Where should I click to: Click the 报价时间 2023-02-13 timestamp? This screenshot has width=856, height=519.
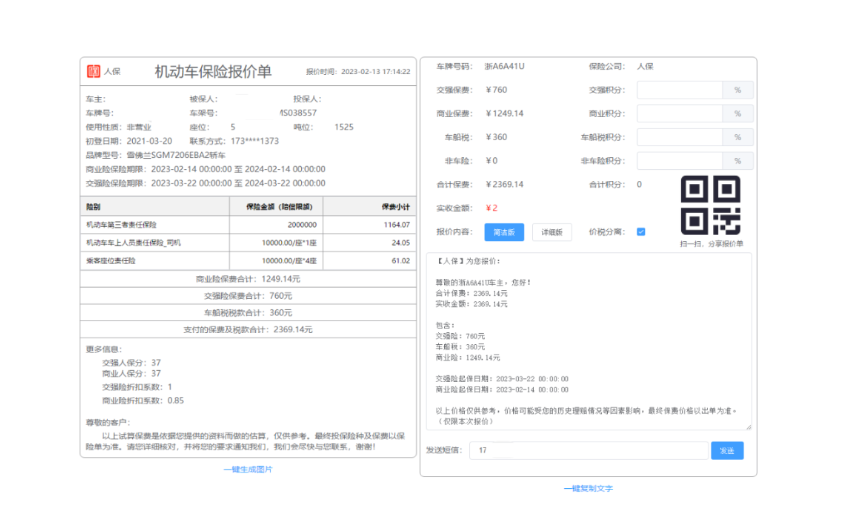[x=376, y=71]
